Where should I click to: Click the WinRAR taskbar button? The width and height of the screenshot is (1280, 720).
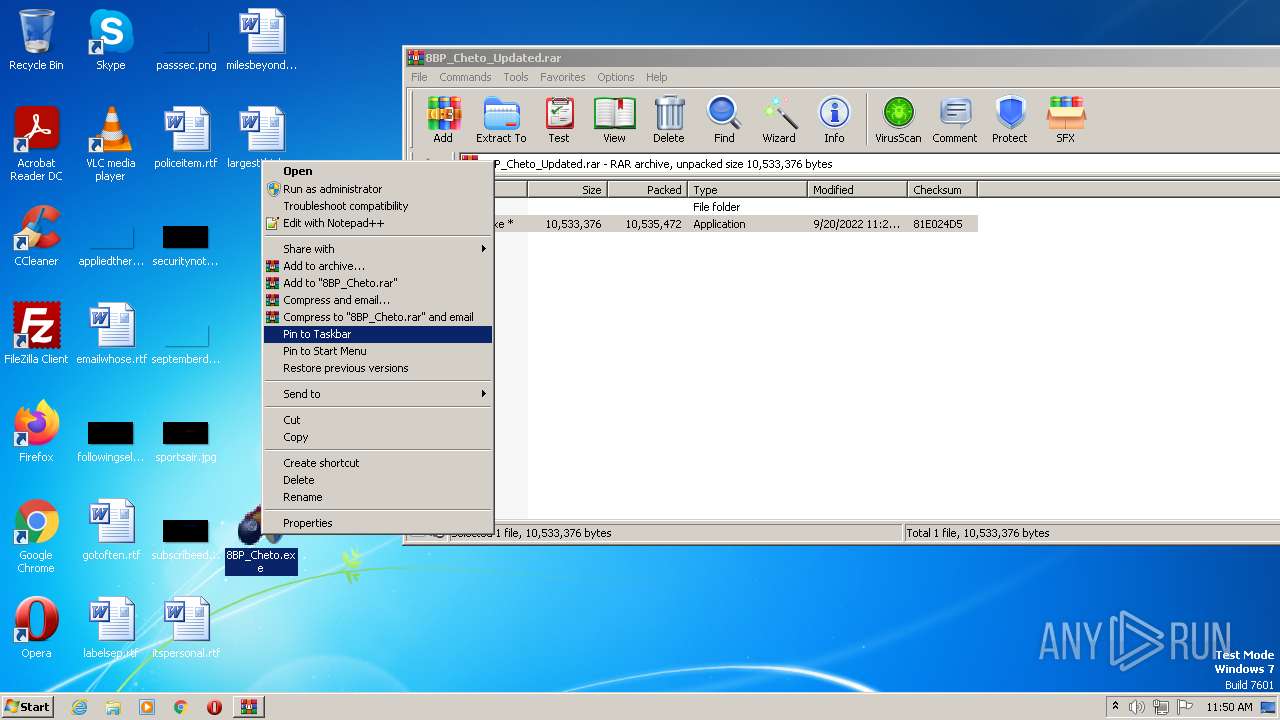(248, 707)
